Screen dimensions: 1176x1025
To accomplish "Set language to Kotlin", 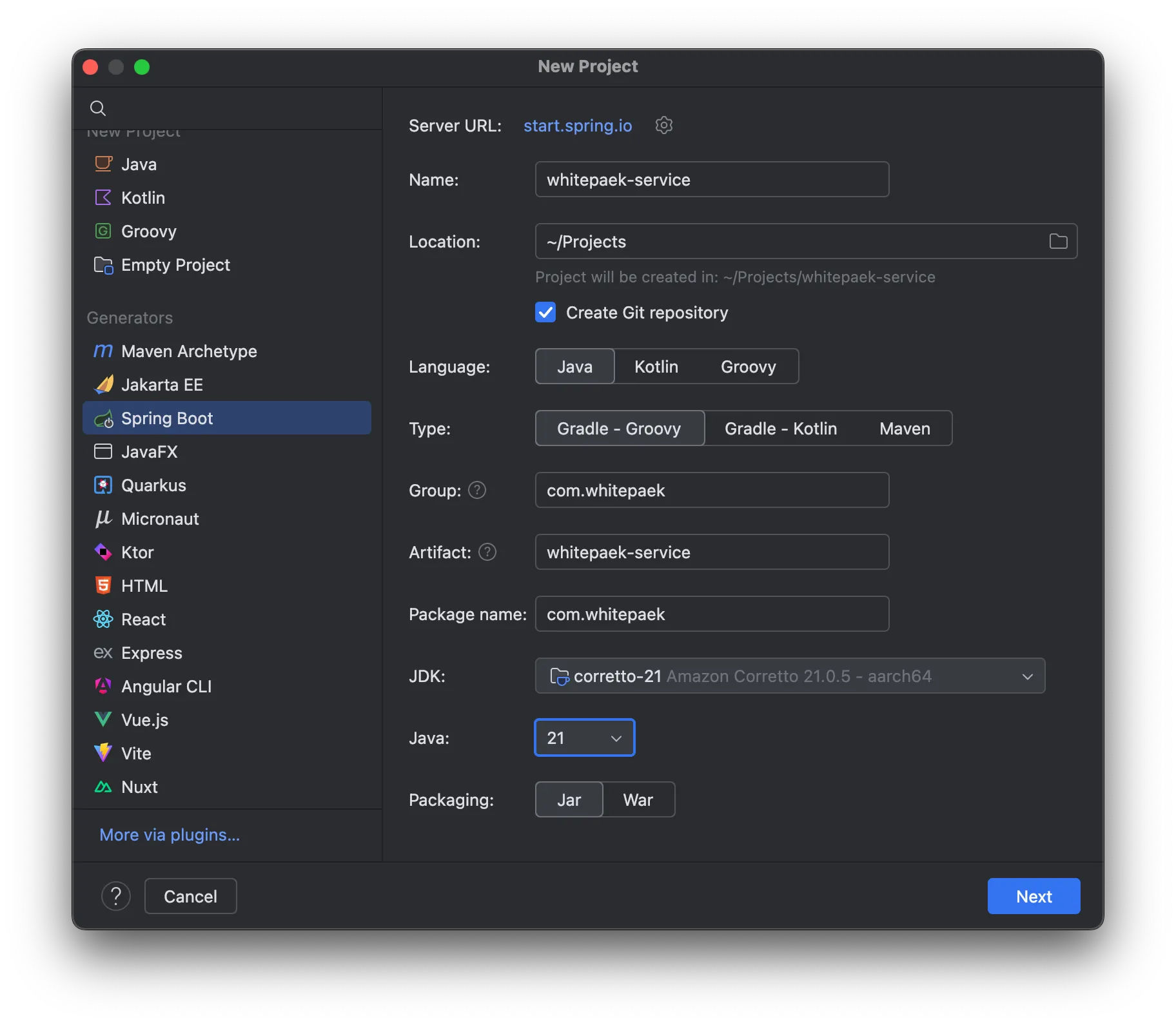I will pos(656,366).
